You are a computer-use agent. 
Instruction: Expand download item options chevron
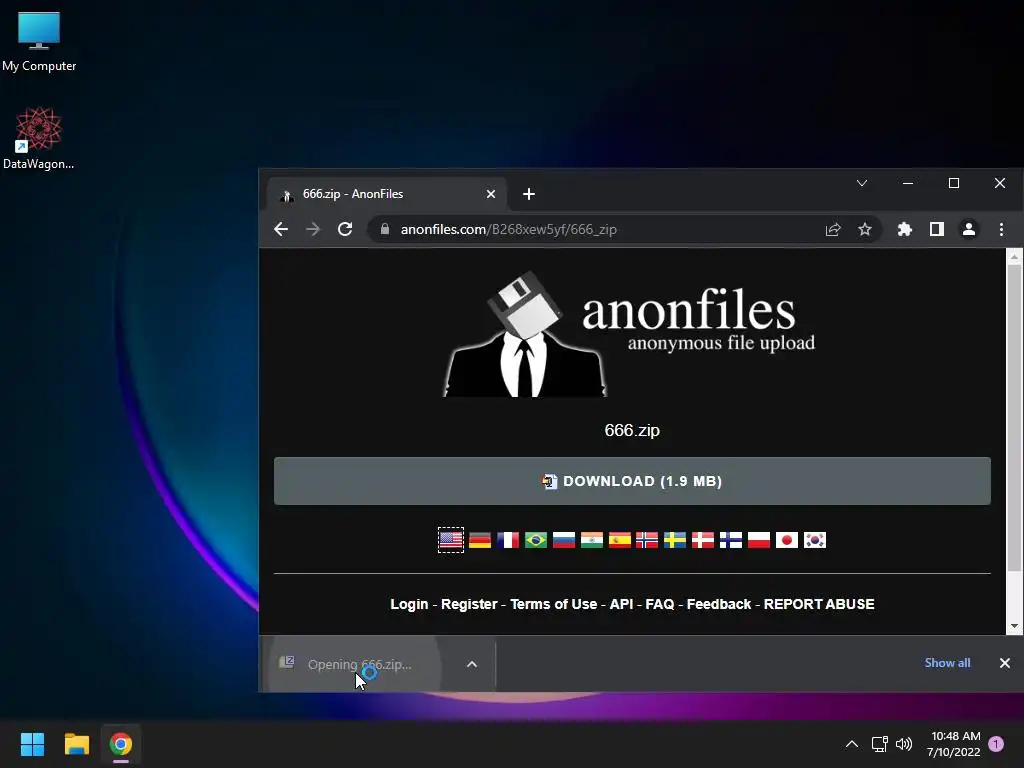pyautogui.click(x=472, y=664)
